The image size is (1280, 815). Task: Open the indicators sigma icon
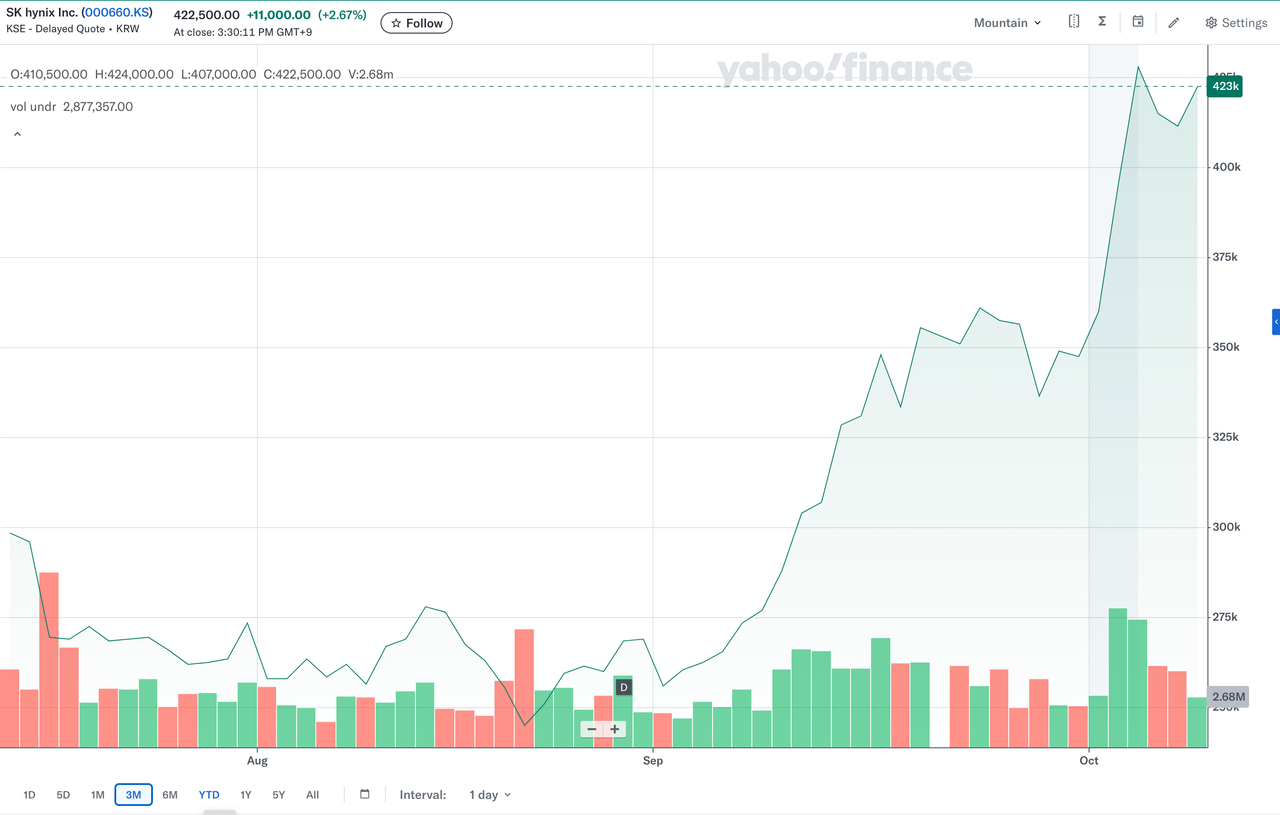[1102, 22]
